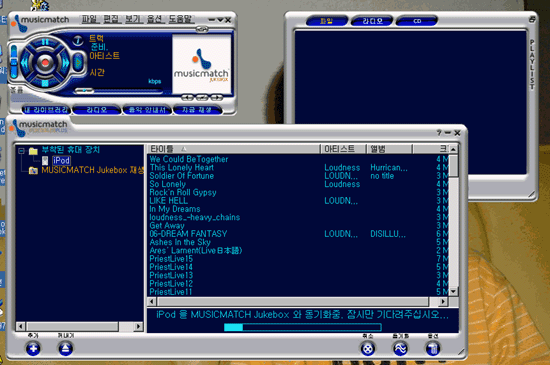Open the 도움말 menu in player
The width and height of the screenshot is (550, 365).
(x=180, y=19)
